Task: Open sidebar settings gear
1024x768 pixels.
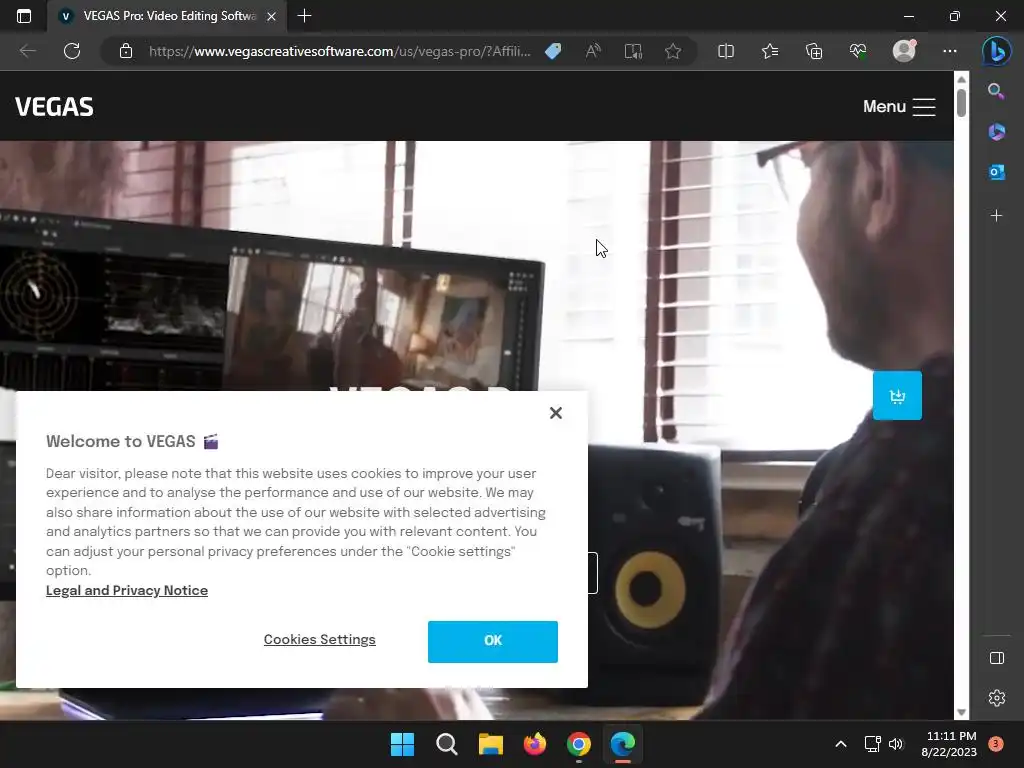Action: (997, 698)
